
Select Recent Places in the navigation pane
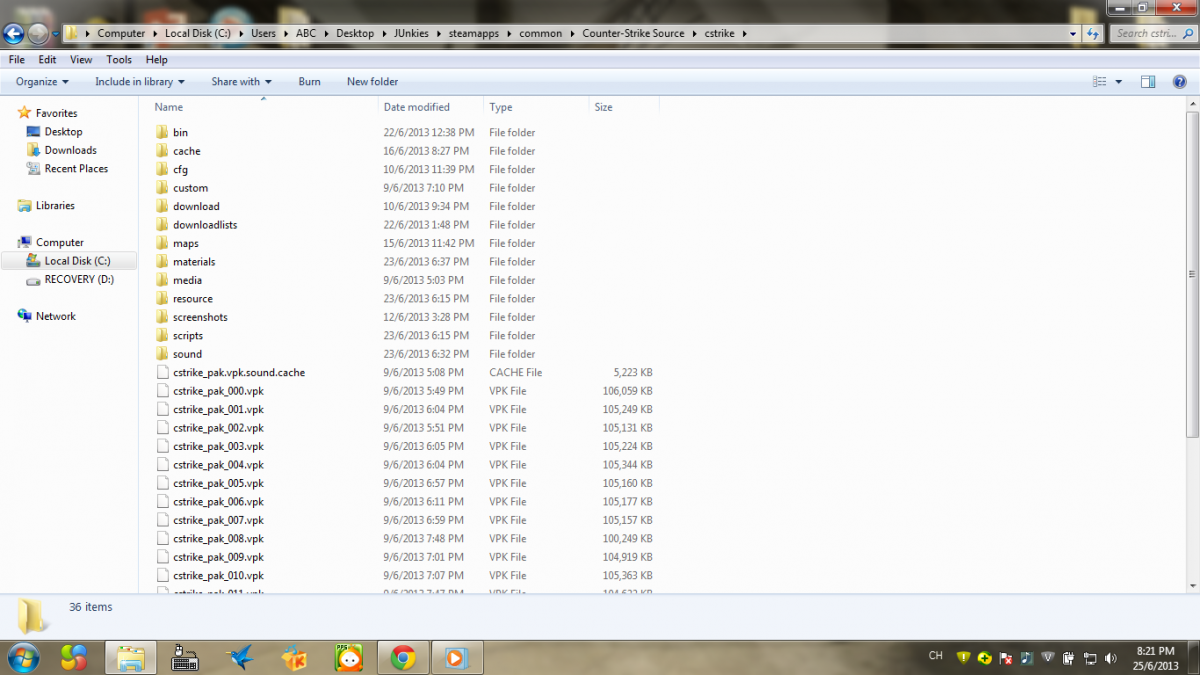point(76,169)
